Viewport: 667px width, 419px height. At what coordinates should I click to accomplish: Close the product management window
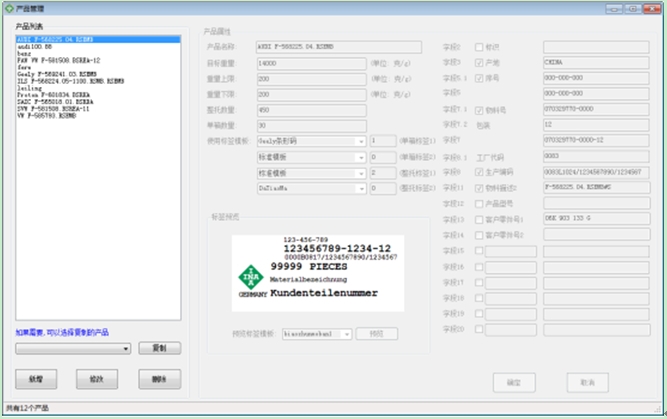650,8
